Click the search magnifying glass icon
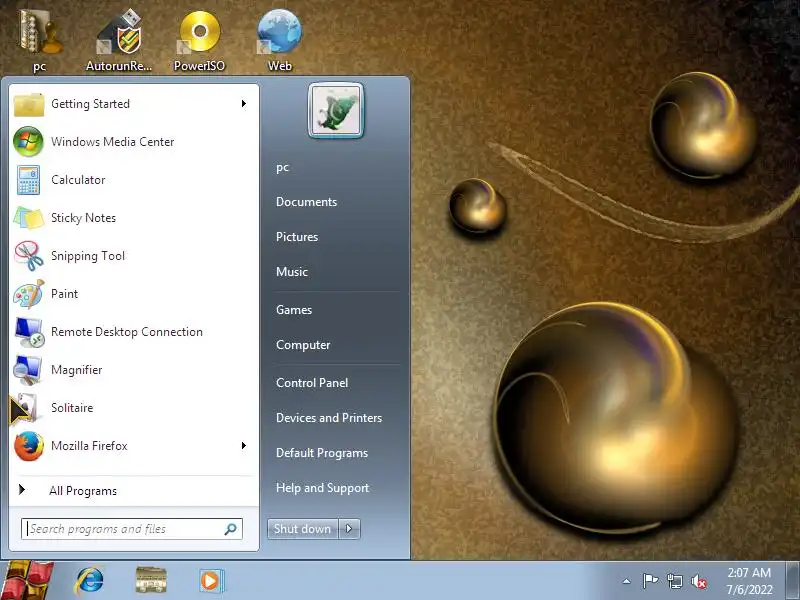 [x=231, y=529]
